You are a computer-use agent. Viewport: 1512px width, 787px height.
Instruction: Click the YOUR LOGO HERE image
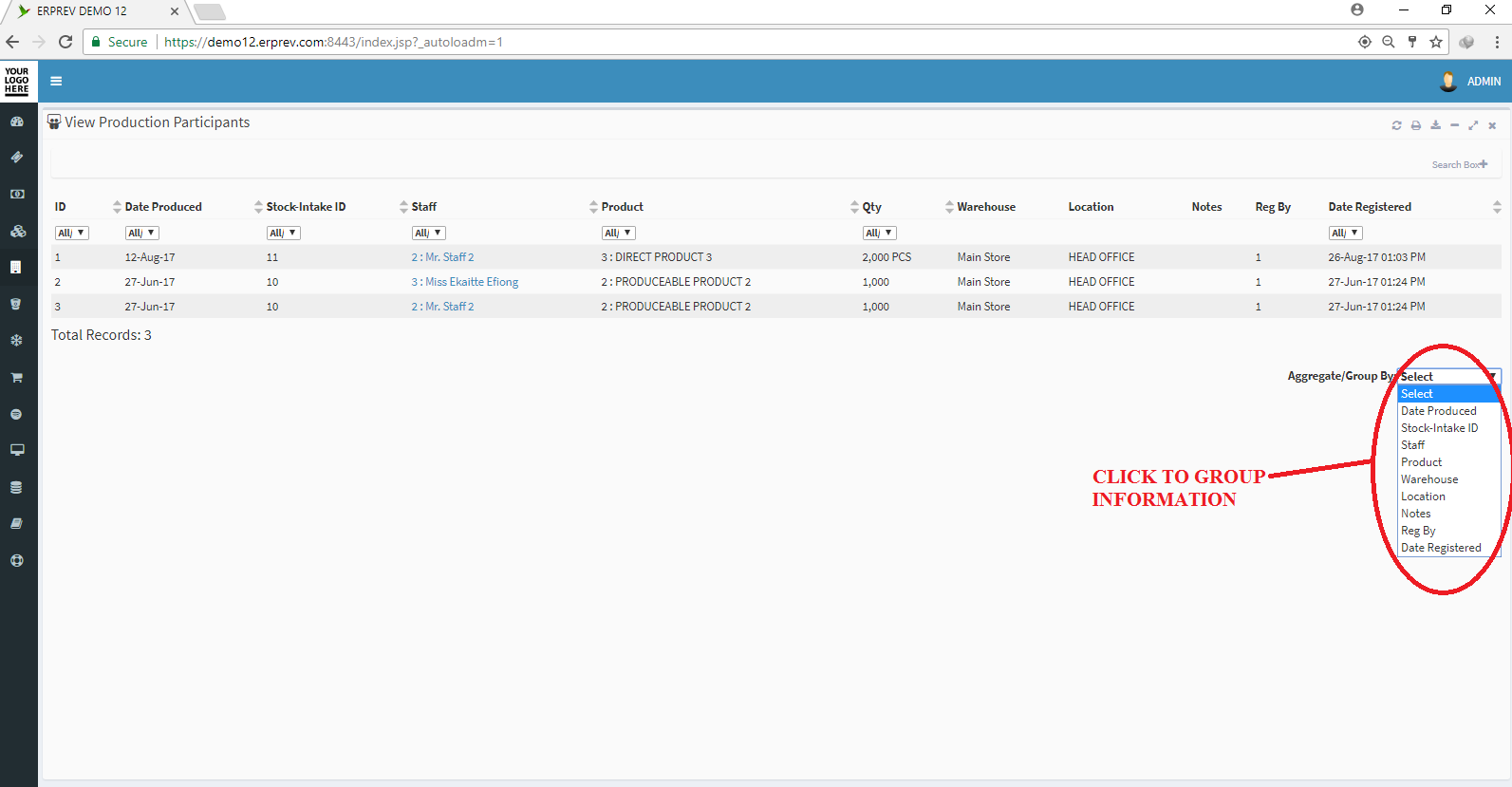point(17,81)
